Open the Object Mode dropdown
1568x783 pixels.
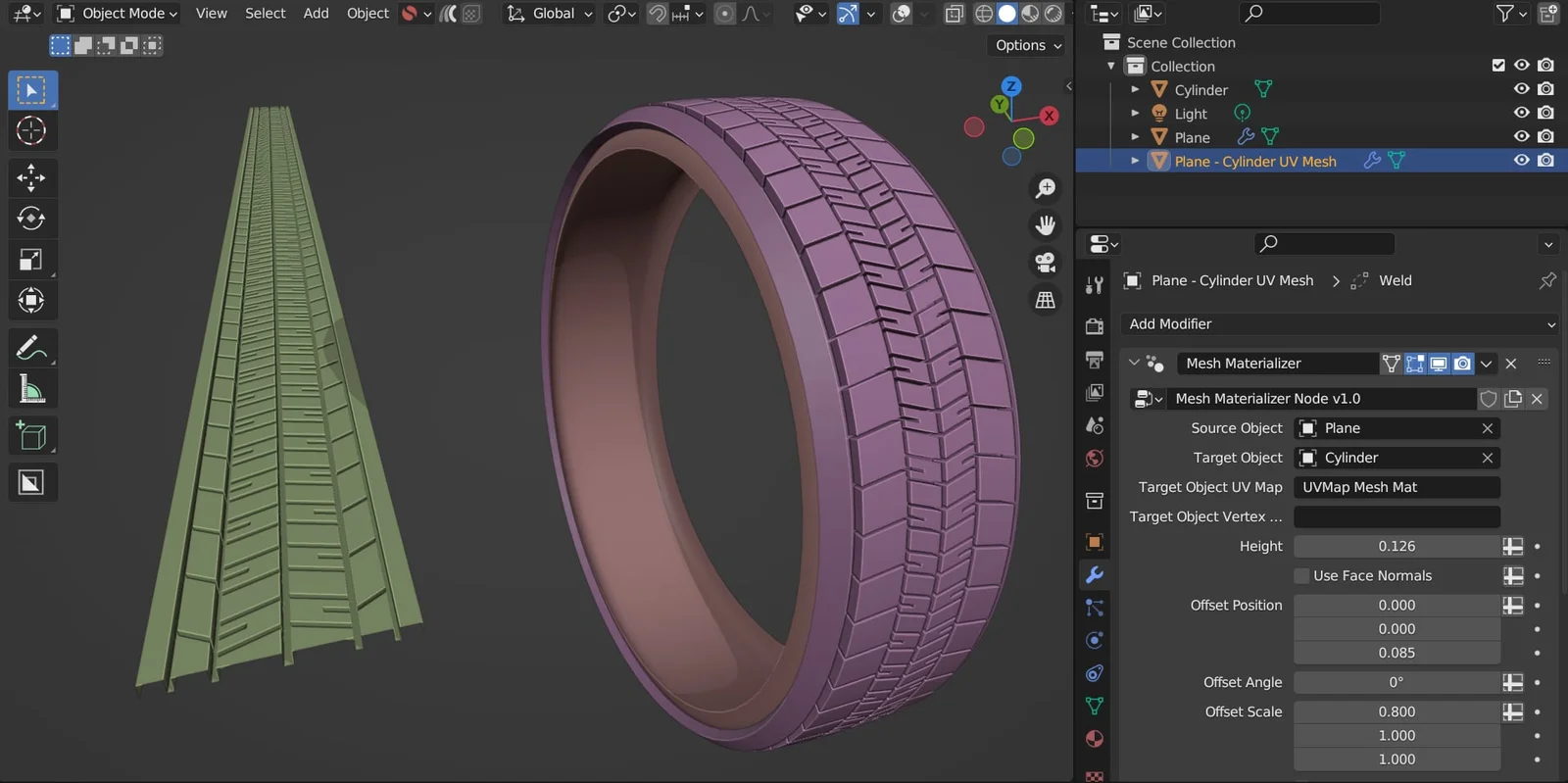pos(118,14)
